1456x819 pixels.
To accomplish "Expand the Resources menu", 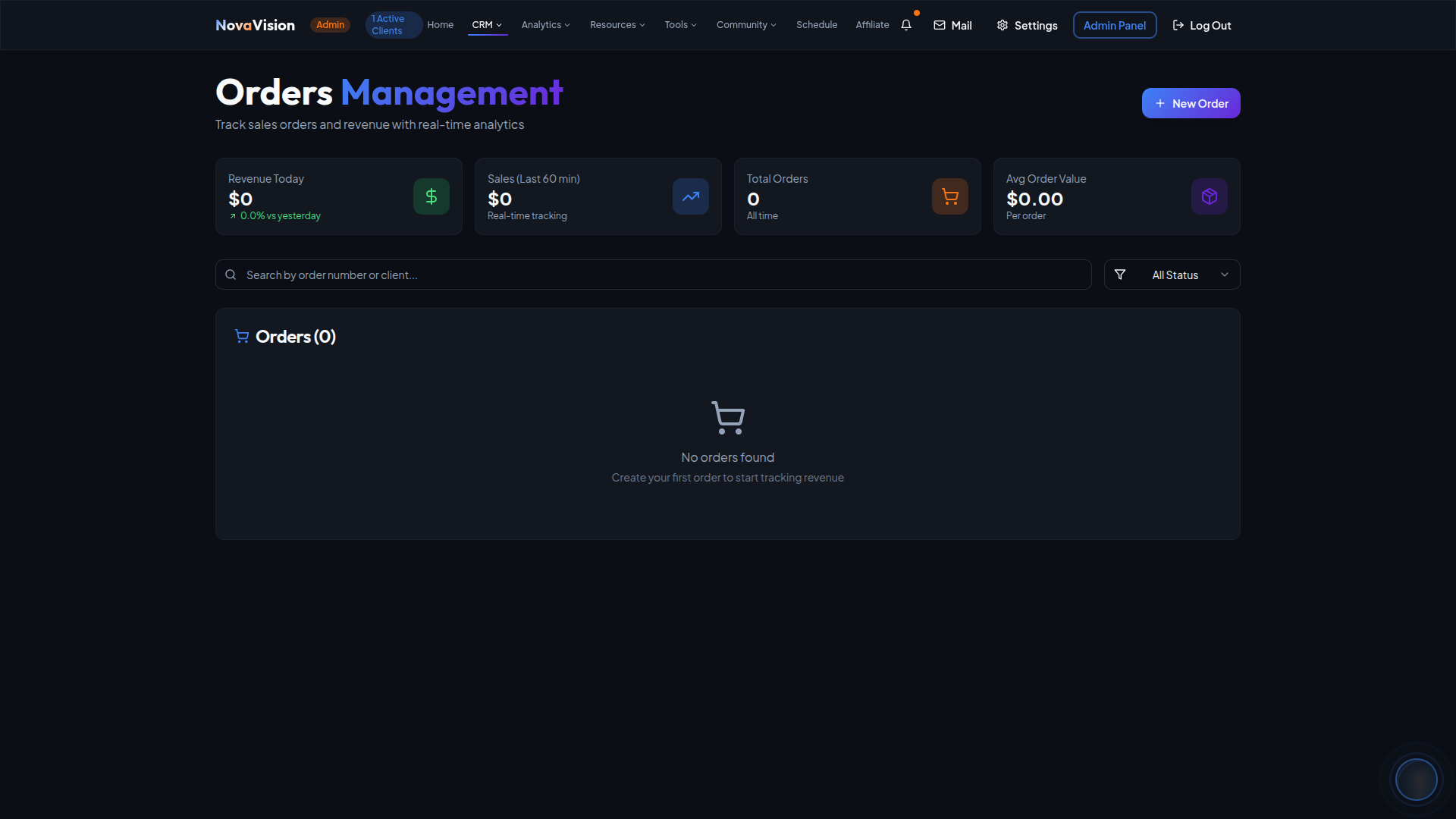I will click(617, 25).
